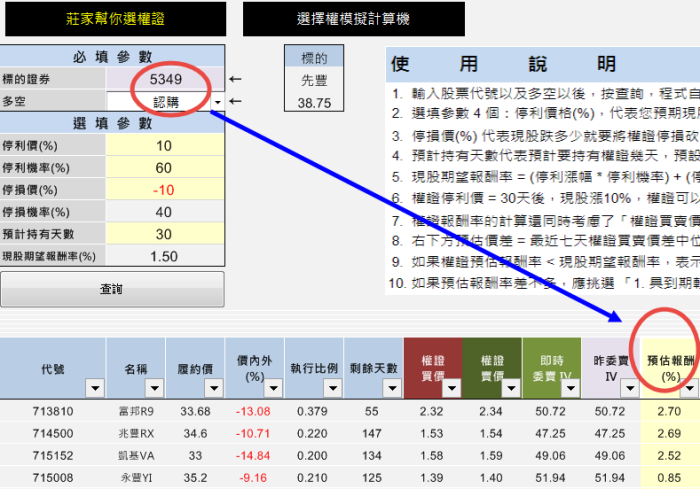The width and height of the screenshot is (700, 489).
Task: Click the moneyness value -13.08
Action: 253,411
